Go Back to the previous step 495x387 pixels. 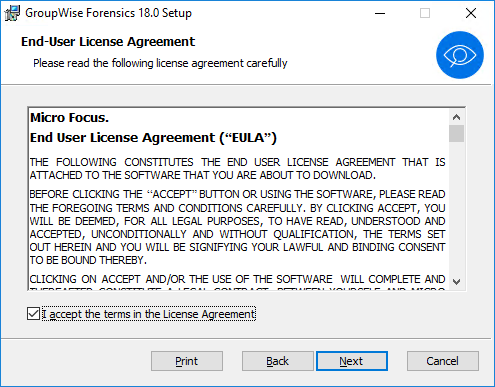tap(278, 361)
